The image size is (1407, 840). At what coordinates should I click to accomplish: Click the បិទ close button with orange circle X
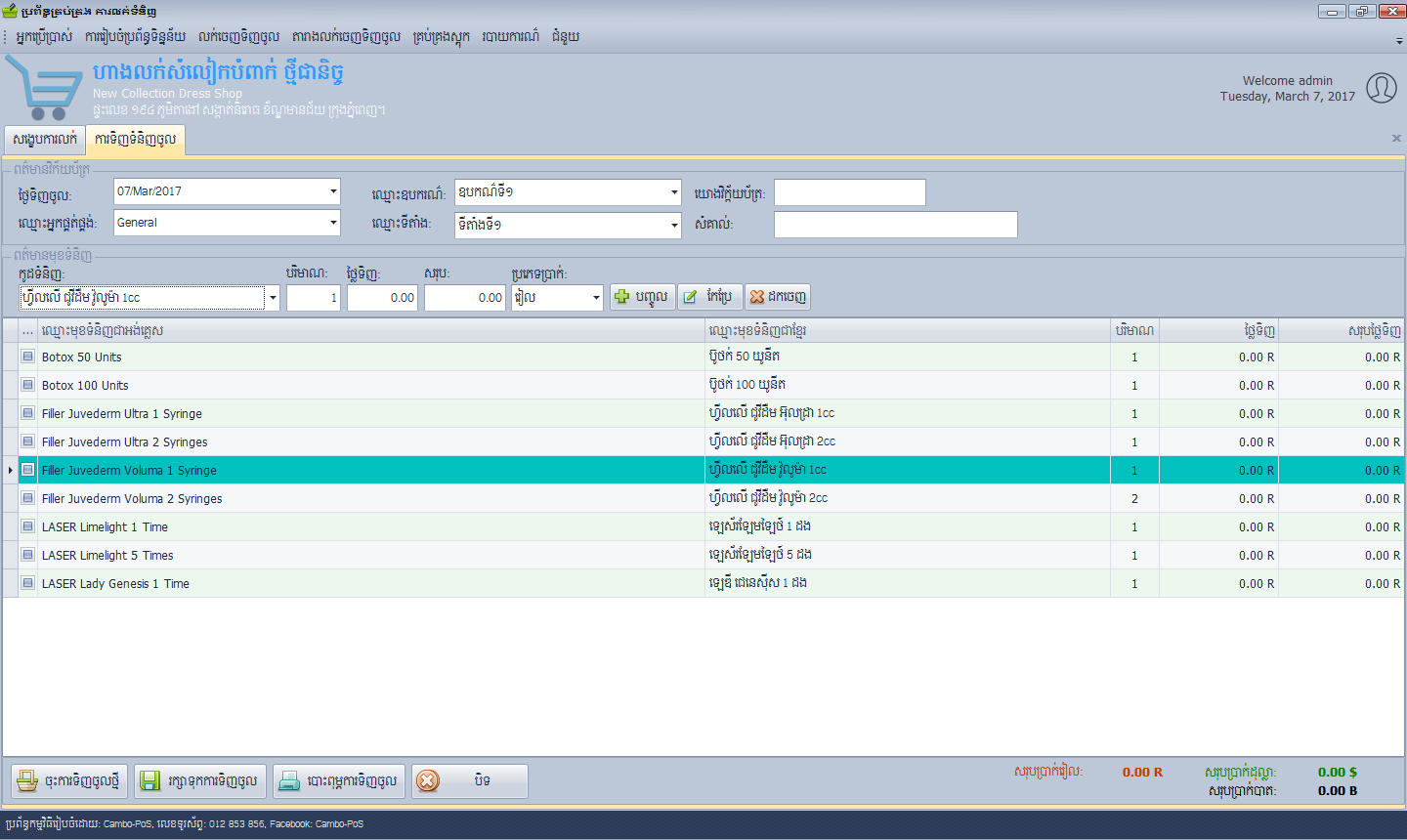tap(470, 781)
